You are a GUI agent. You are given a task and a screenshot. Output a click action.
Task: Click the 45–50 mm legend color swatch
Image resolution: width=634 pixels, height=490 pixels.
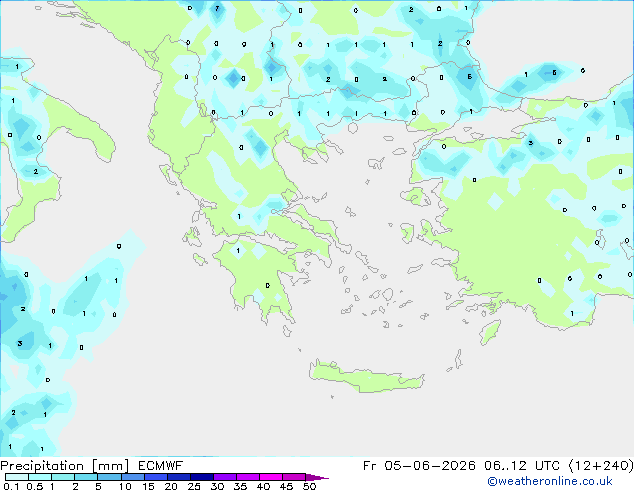coord(294,477)
